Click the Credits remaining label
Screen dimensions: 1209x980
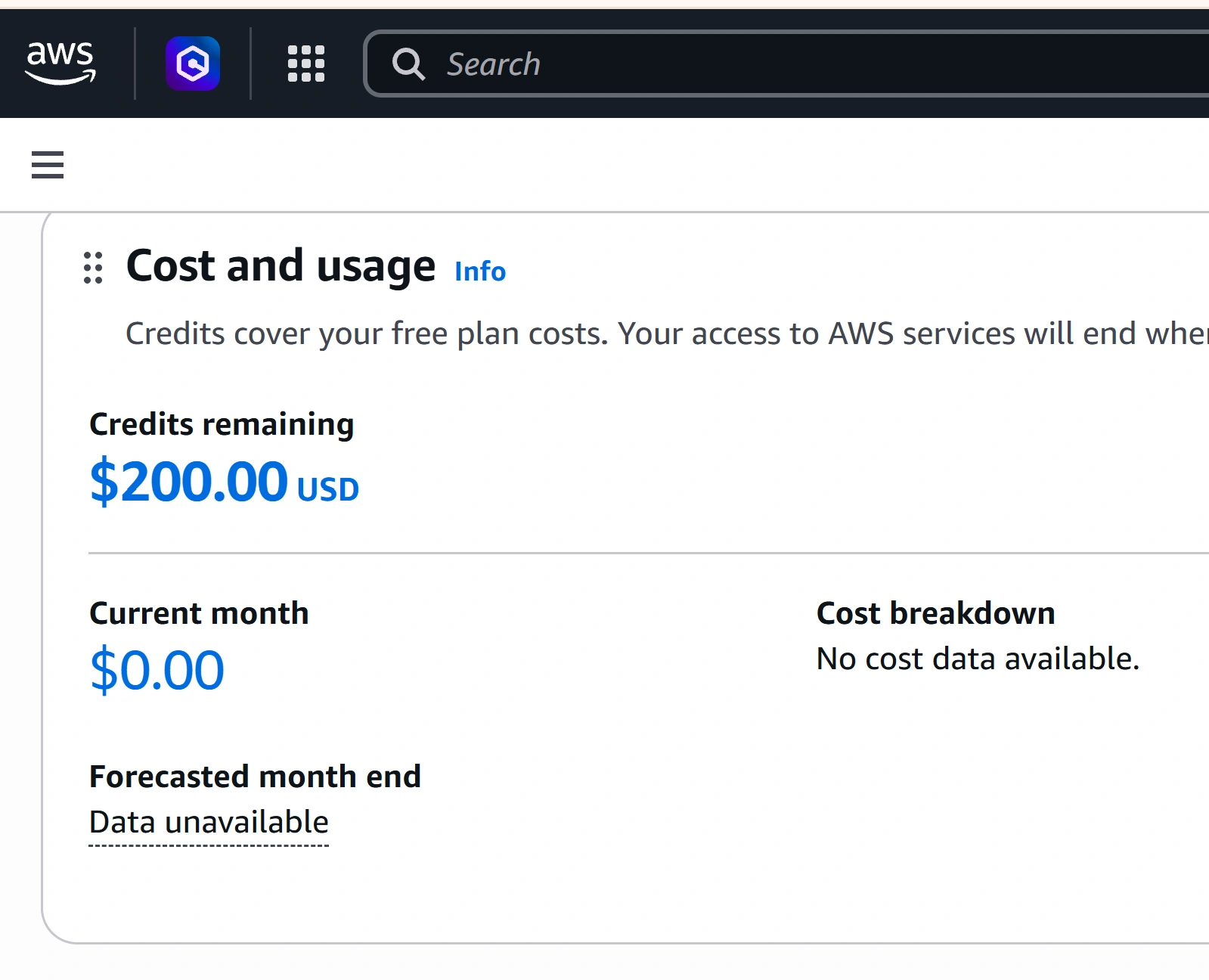click(x=222, y=424)
